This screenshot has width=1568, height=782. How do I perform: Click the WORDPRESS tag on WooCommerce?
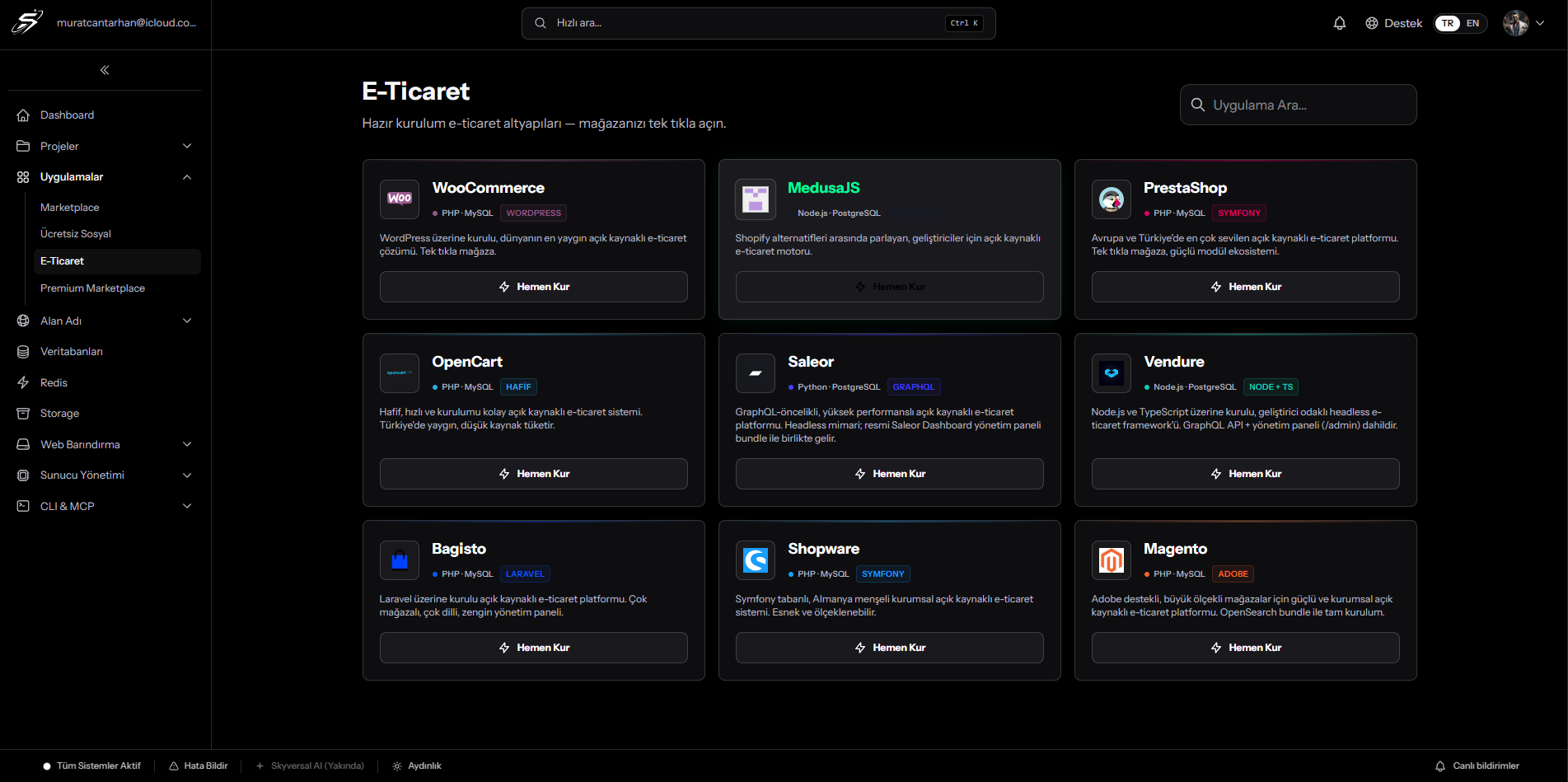point(534,213)
